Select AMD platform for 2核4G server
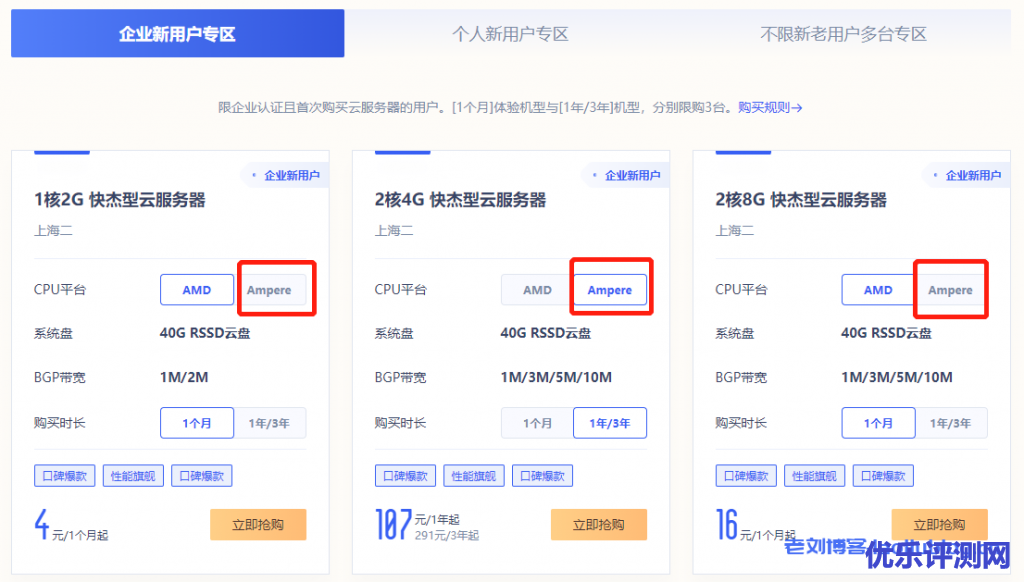1024x582 pixels. click(537, 290)
